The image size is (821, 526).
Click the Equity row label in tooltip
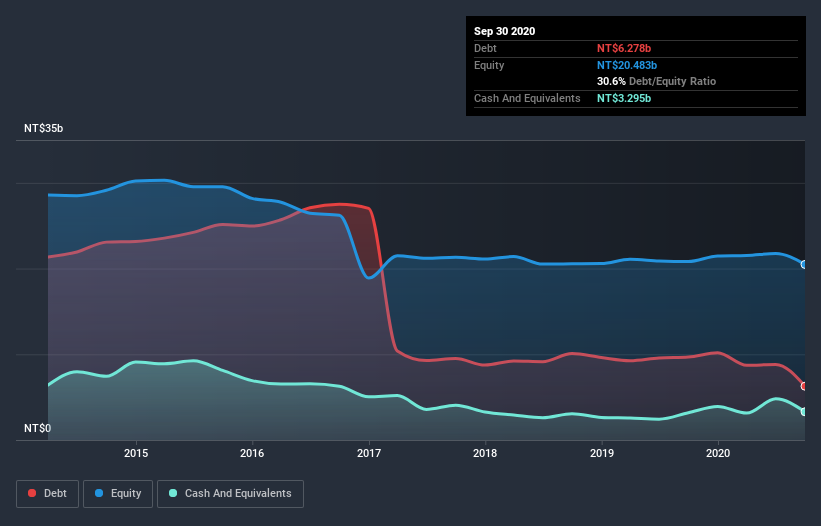coord(489,65)
